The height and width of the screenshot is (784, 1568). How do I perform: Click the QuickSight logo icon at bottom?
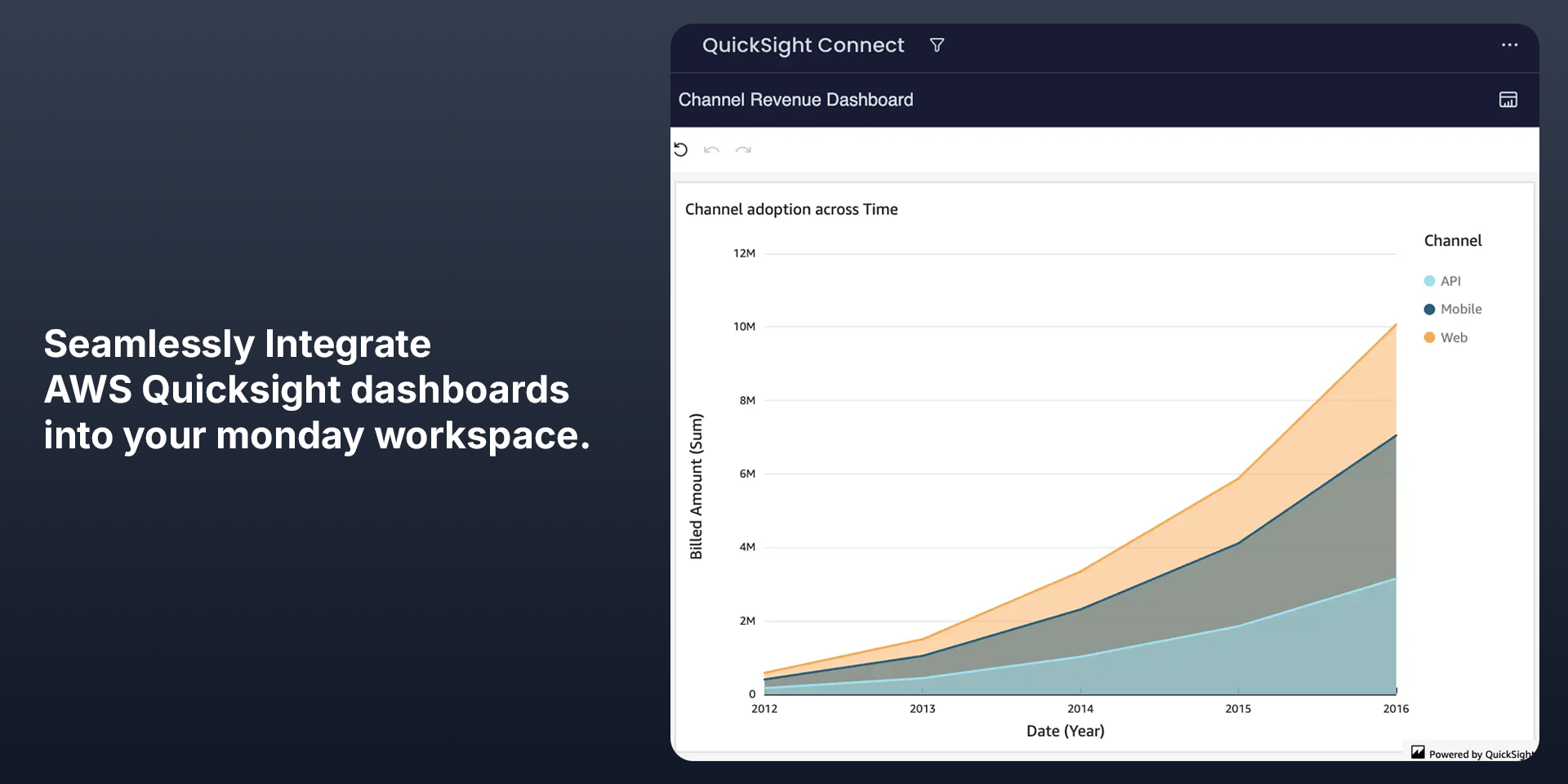pyautogui.click(x=1418, y=753)
